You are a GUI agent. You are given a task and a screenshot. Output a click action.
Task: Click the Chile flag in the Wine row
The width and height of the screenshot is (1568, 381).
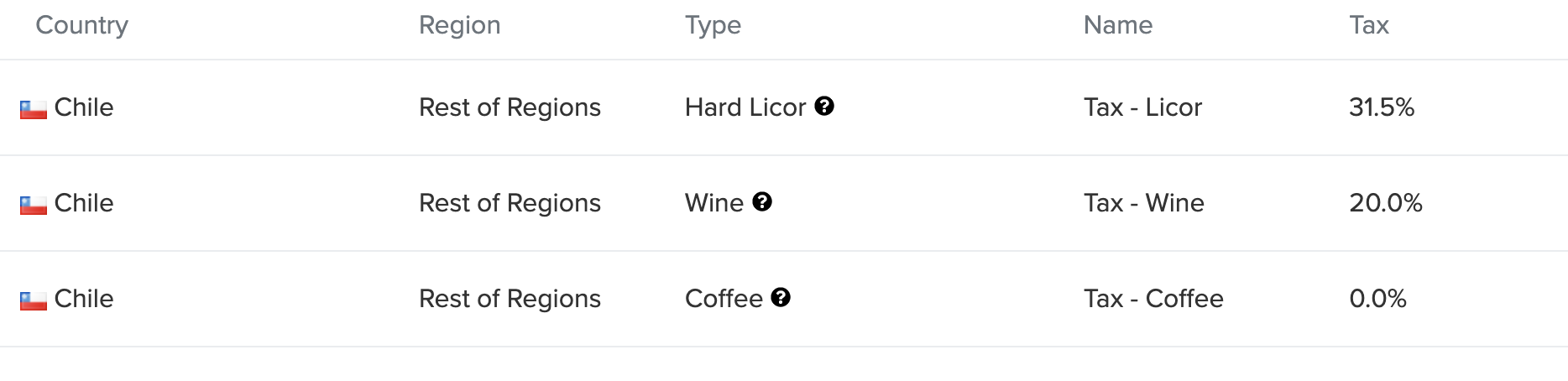coord(34,205)
